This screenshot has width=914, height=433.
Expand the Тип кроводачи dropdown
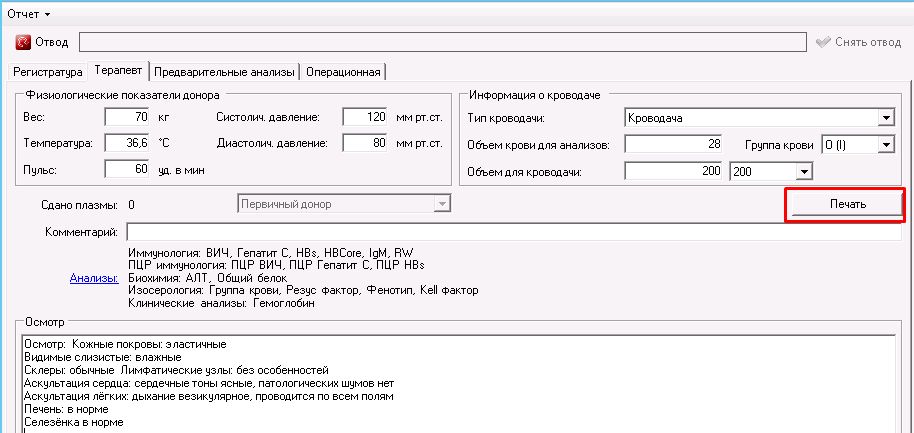click(x=885, y=118)
